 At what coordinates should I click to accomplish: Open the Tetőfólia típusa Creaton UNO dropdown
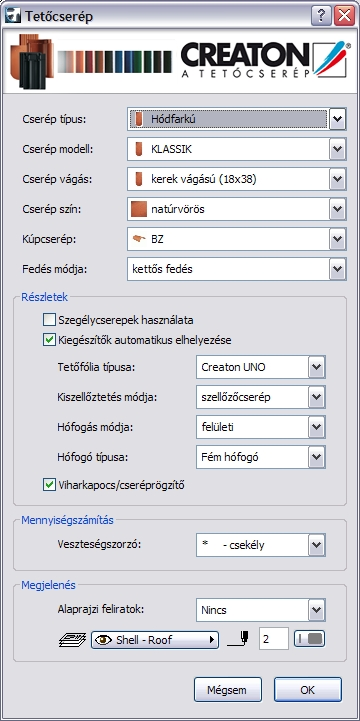261,367
